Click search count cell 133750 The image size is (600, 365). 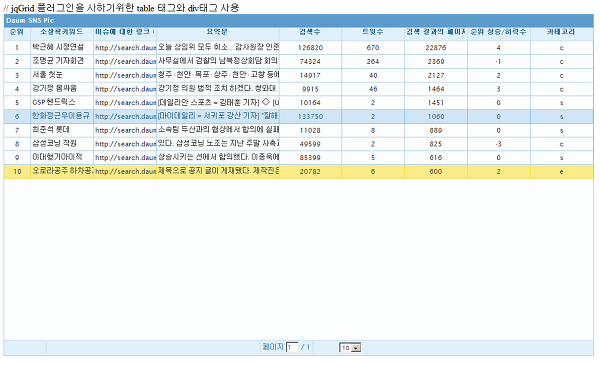pos(310,117)
